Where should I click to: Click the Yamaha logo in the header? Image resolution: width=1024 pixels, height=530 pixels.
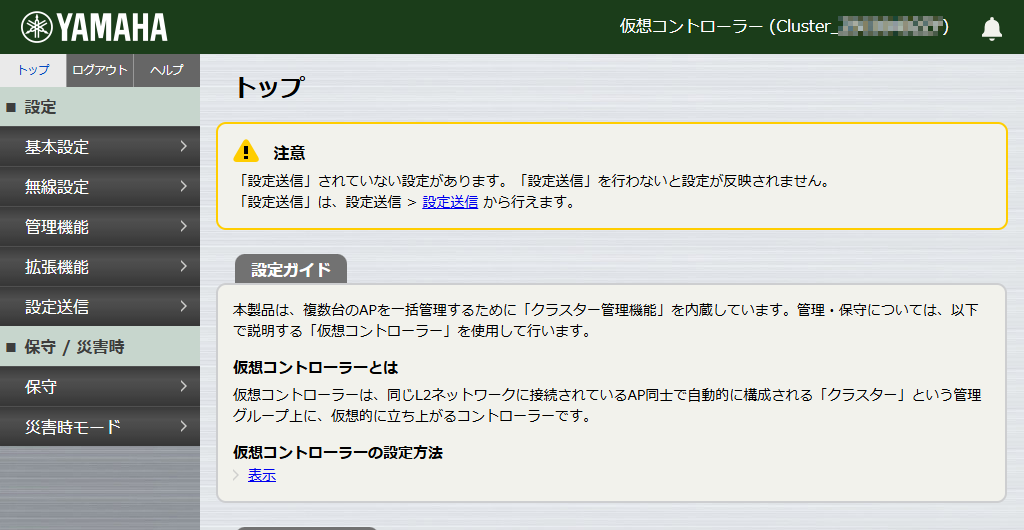click(x=95, y=27)
